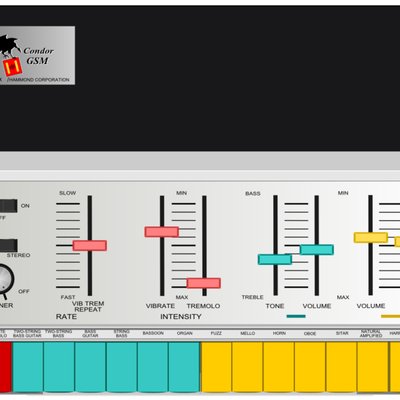Click the teal TONE slider handle
The height and width of the screenshot is (400, 400).
click(275, 259)
